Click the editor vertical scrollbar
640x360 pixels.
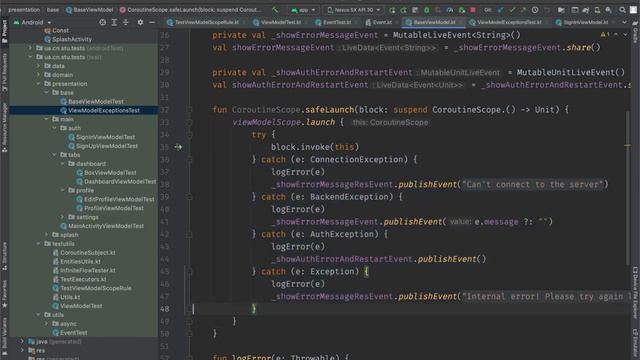(627, 188)
